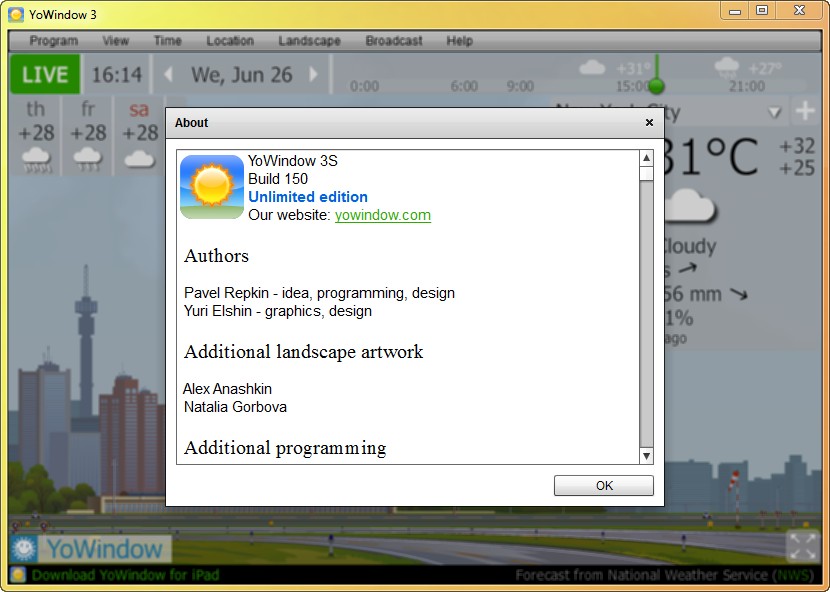Open the Help menu
The width and height of the screenshot is (830, 592).
[x=459, y=41]
